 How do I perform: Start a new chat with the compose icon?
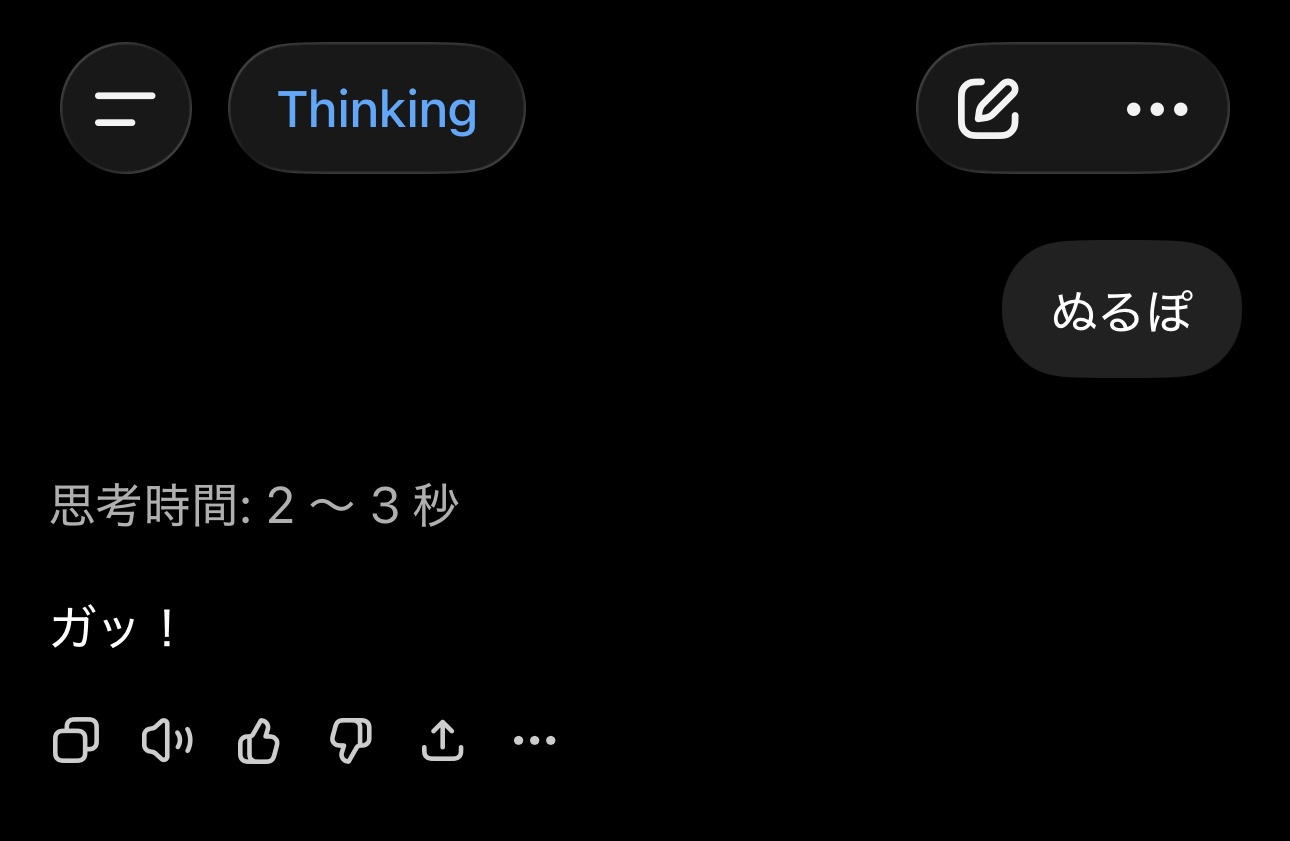(988, 108)
